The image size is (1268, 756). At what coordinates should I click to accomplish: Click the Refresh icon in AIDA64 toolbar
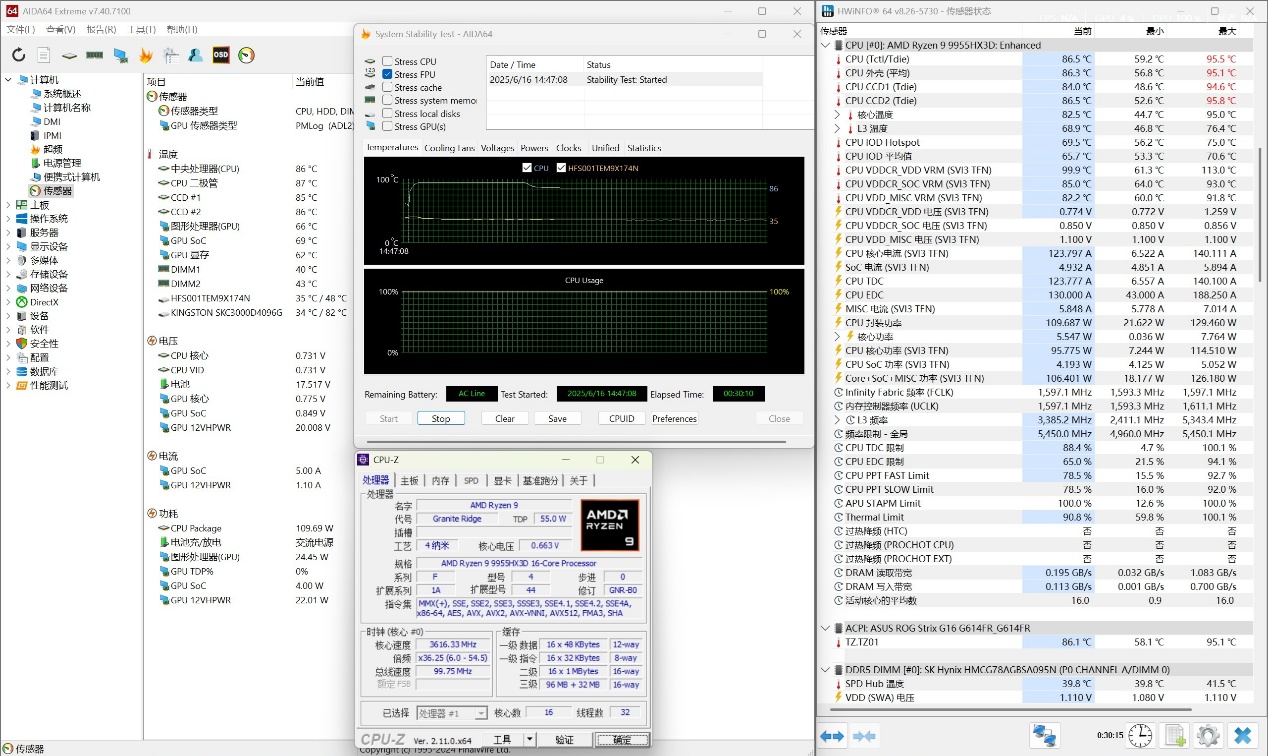pyautogui.click(x=19, y=55)
